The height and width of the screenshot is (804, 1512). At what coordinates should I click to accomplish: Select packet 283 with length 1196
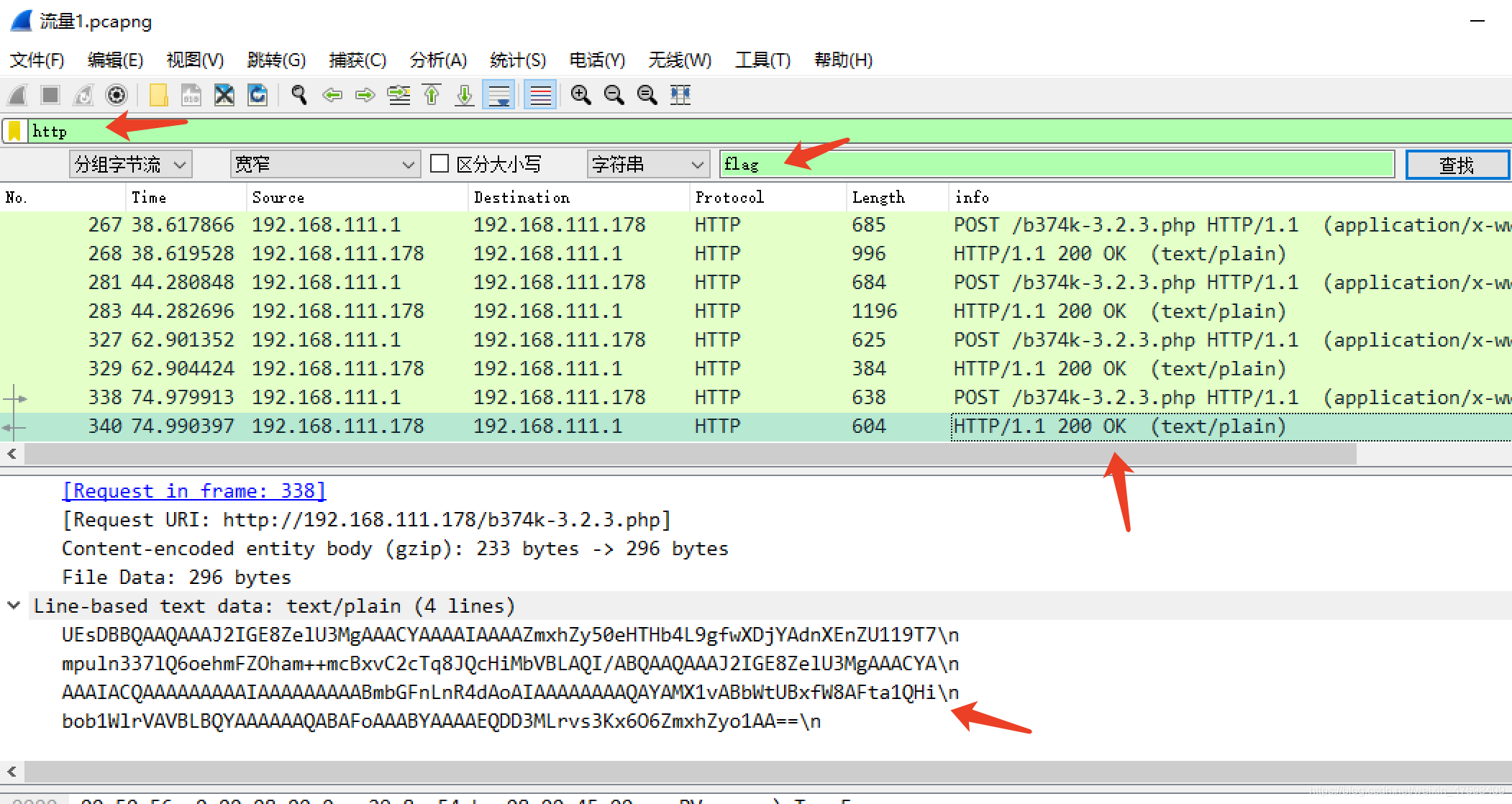pyautogui.click(x=756, y=311)
